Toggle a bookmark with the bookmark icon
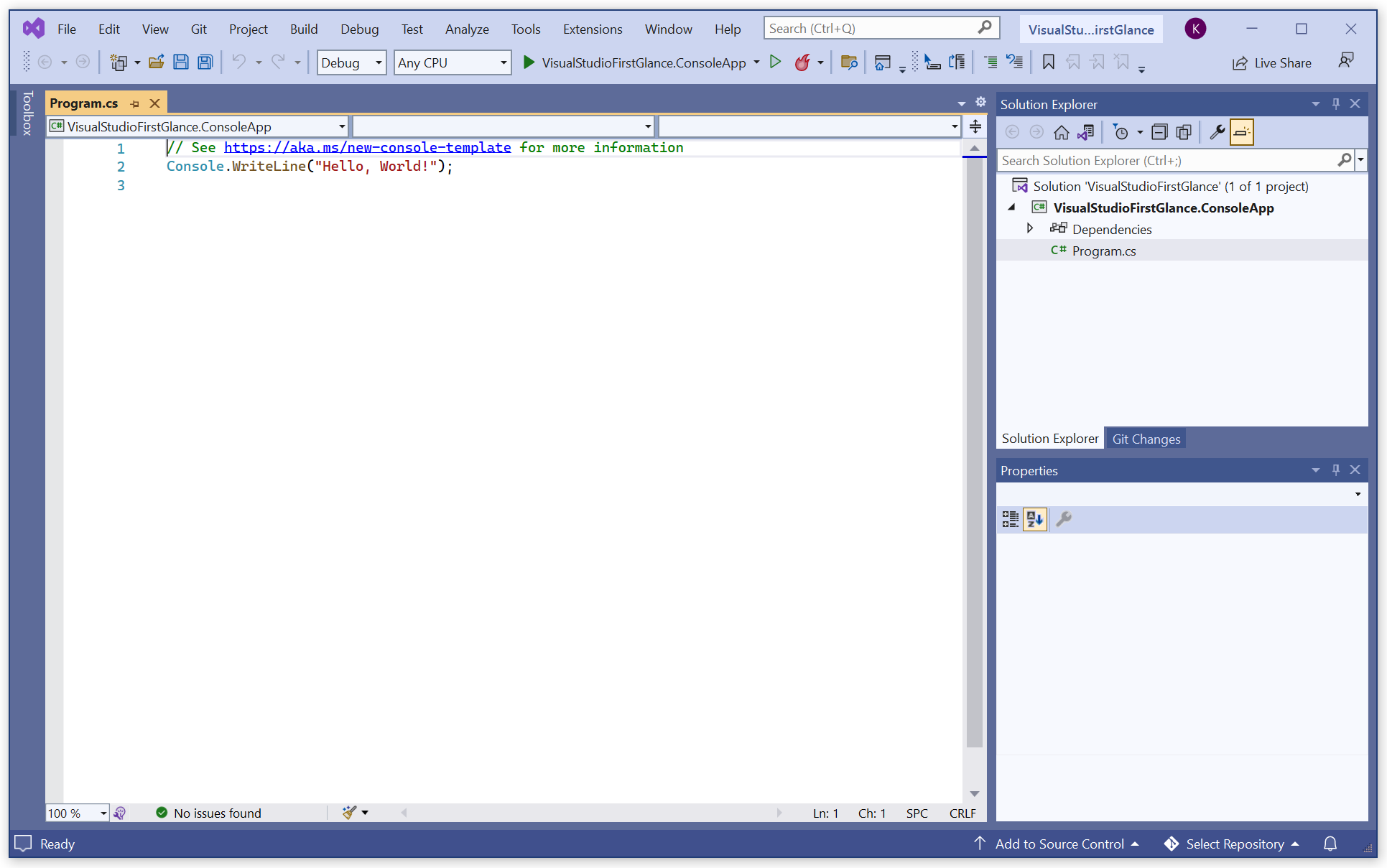Image resolution: width=1387 pixels, height=868 pixels. coord(1048,62)
